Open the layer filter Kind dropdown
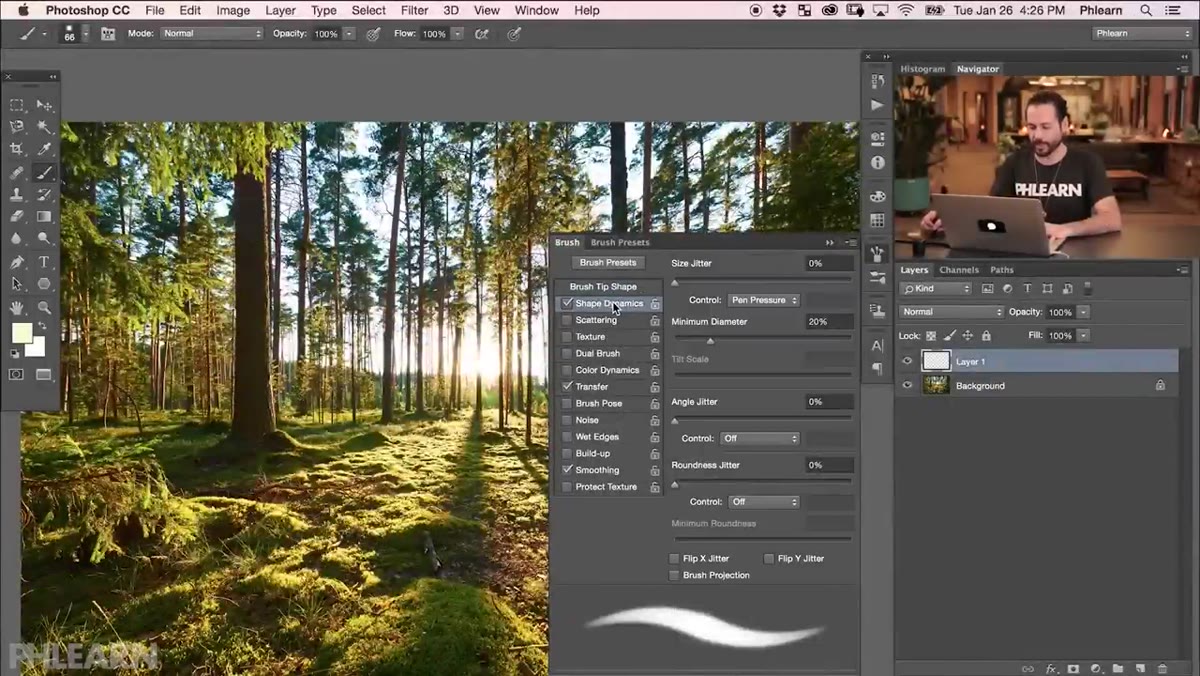This screenshot has width=1200, height=676. (936, 289)
